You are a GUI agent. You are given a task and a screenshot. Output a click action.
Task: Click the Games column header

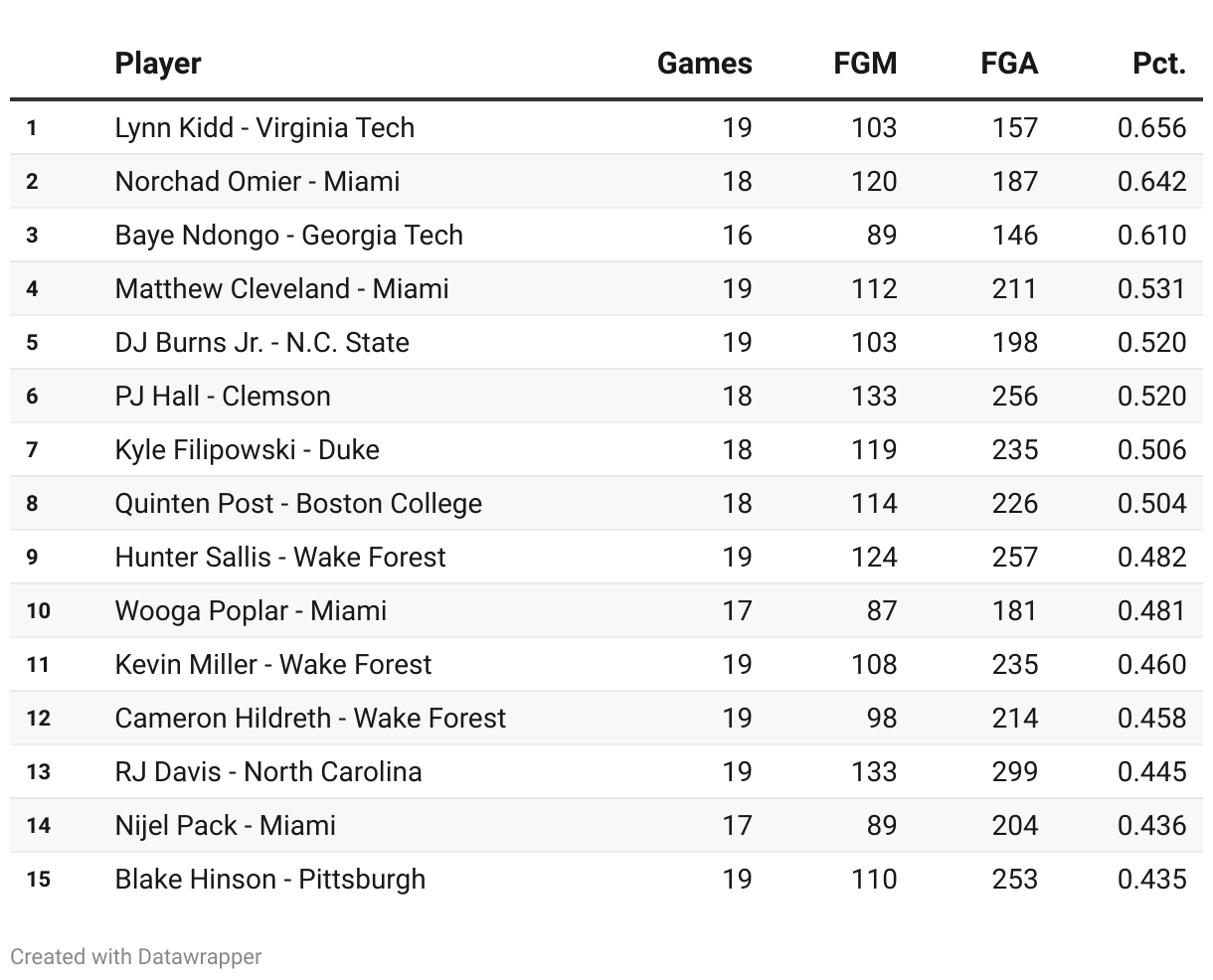[704, 64]
